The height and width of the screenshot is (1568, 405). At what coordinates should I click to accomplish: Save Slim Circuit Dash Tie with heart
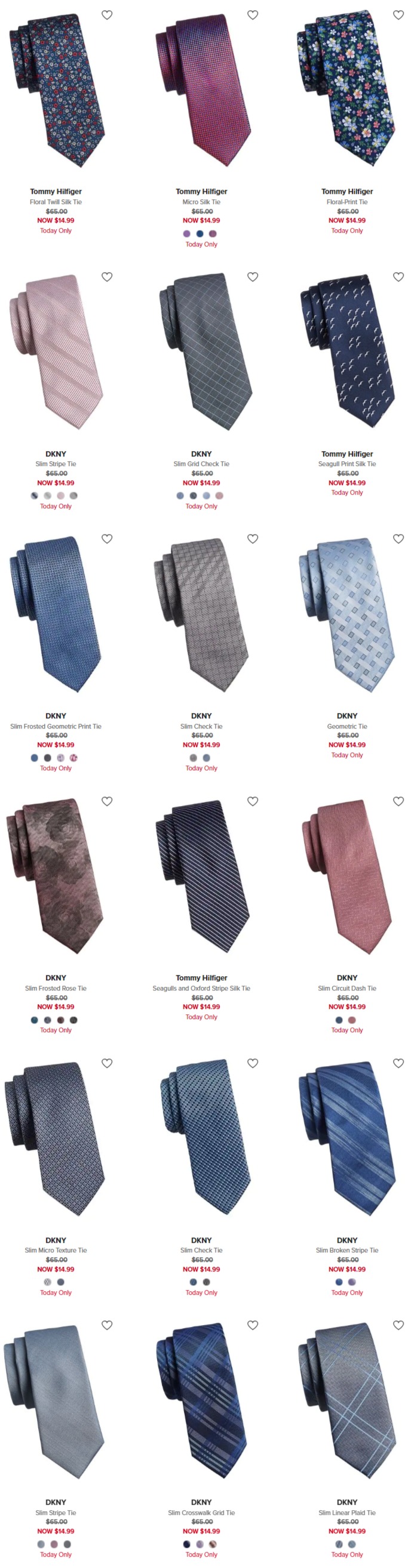pos(398,801)
